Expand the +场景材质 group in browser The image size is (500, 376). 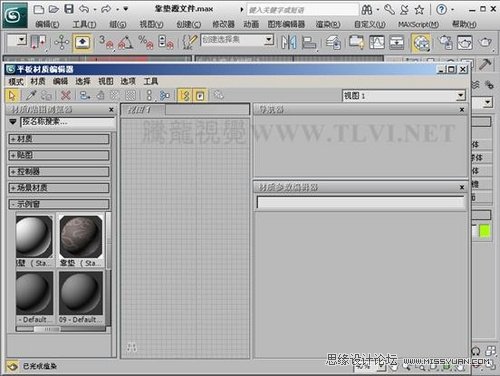pos(59,188)
